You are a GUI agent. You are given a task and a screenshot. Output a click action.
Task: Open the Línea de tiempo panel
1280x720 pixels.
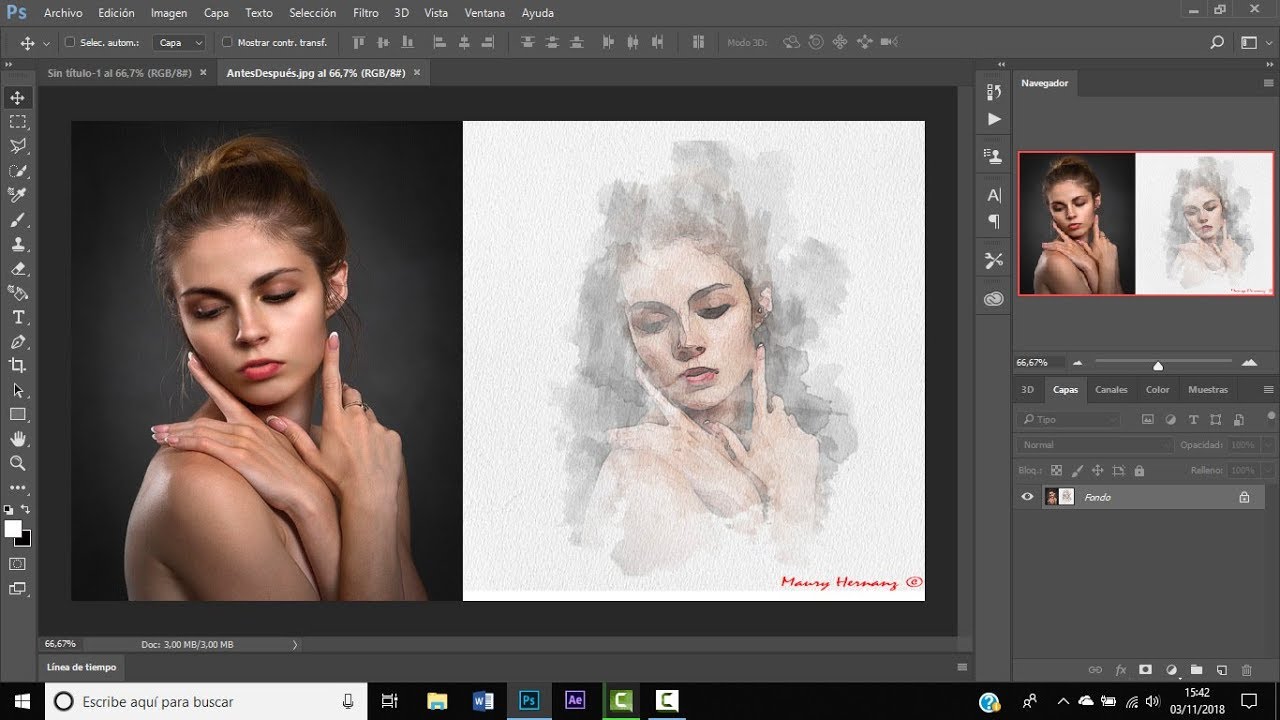click(x=82, y=667)
